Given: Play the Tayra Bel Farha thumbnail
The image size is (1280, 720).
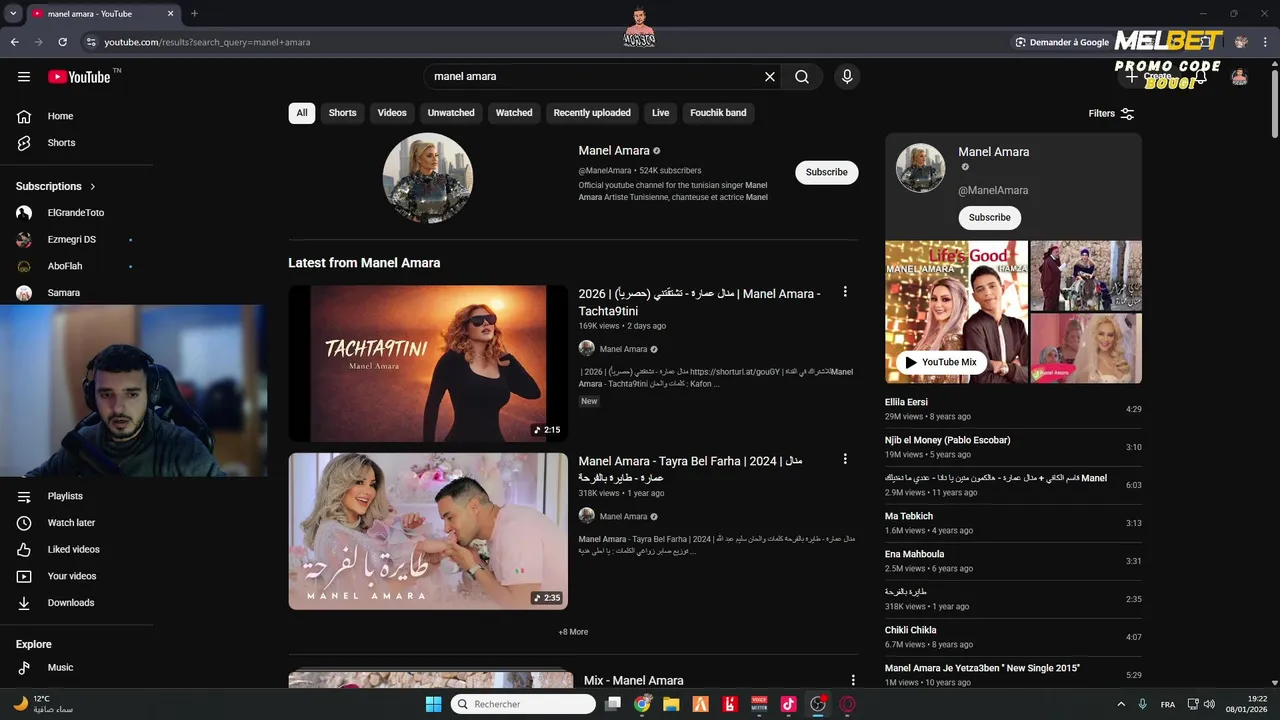Looking at the screenshot, I should tap(428, 531).
